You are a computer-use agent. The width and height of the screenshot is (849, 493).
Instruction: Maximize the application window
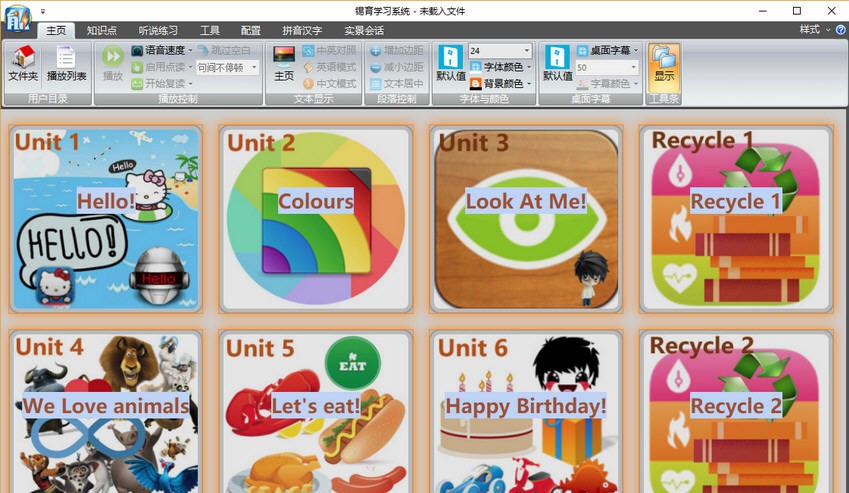click(x=797, y=11)
